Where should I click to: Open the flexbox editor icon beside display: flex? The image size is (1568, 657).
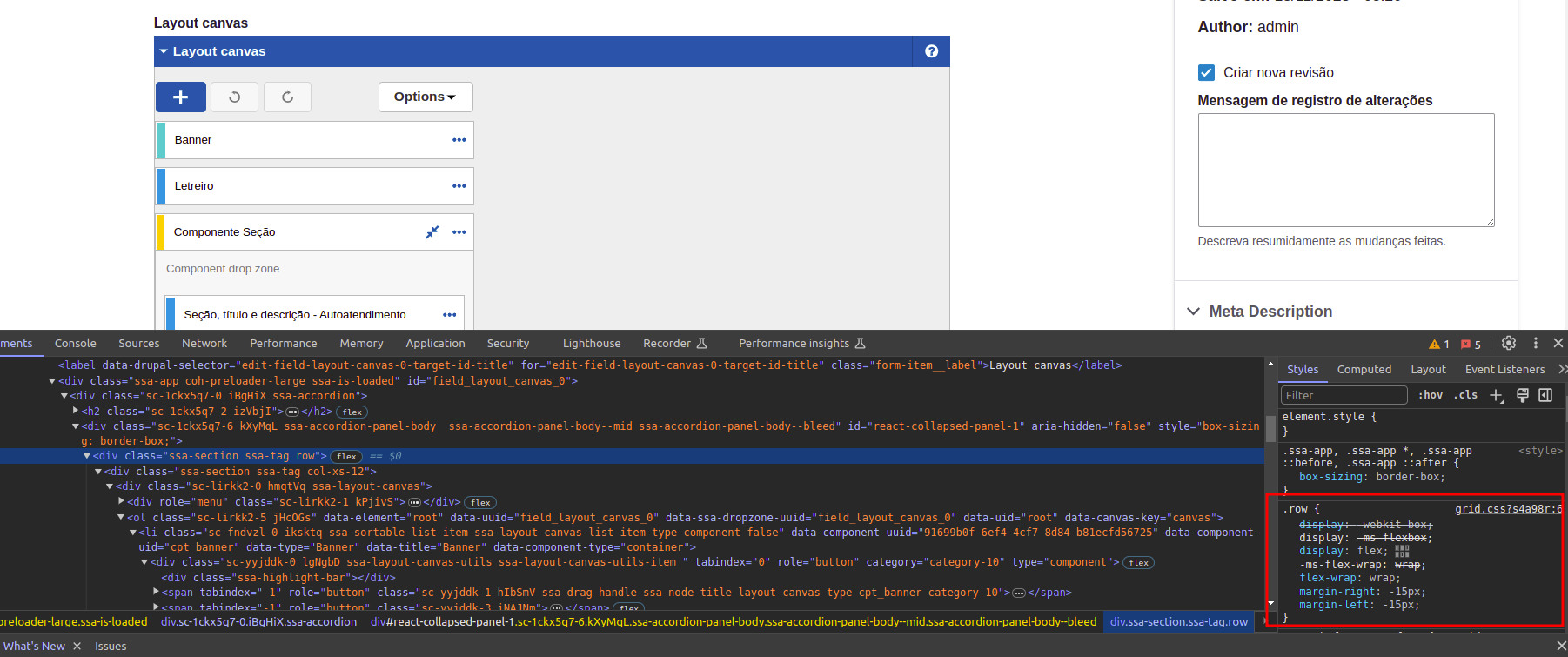point(1402,551)
